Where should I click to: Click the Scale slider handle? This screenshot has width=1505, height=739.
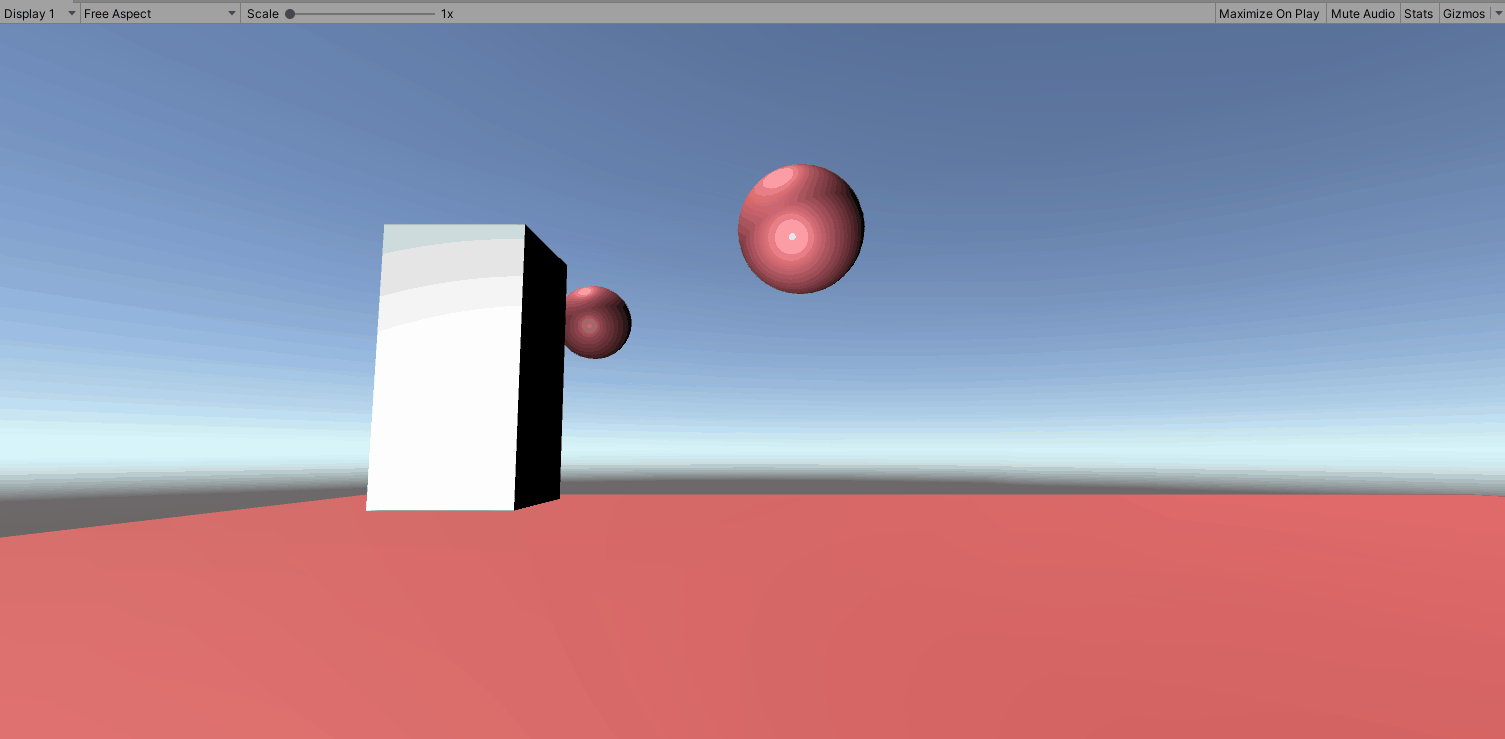pyautogui.click(x=290, y=14)
